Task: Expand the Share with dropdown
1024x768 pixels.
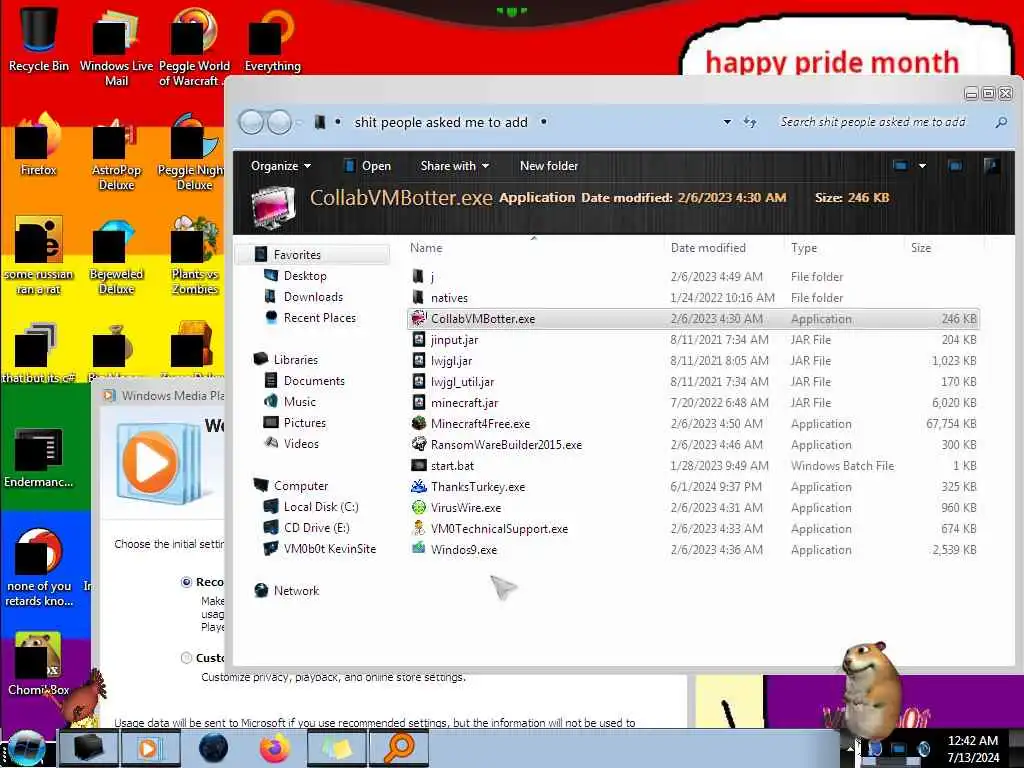Action: point(455,166)
